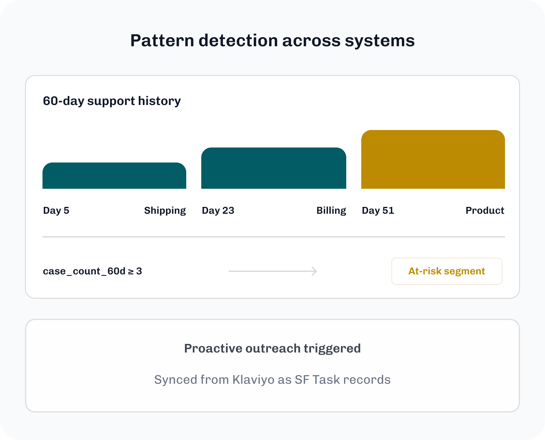The height and width of the screenshot is (440, 545).
Task: Click the 'Proactive outreach triggered' heading
Action: [x=272, y=348]
